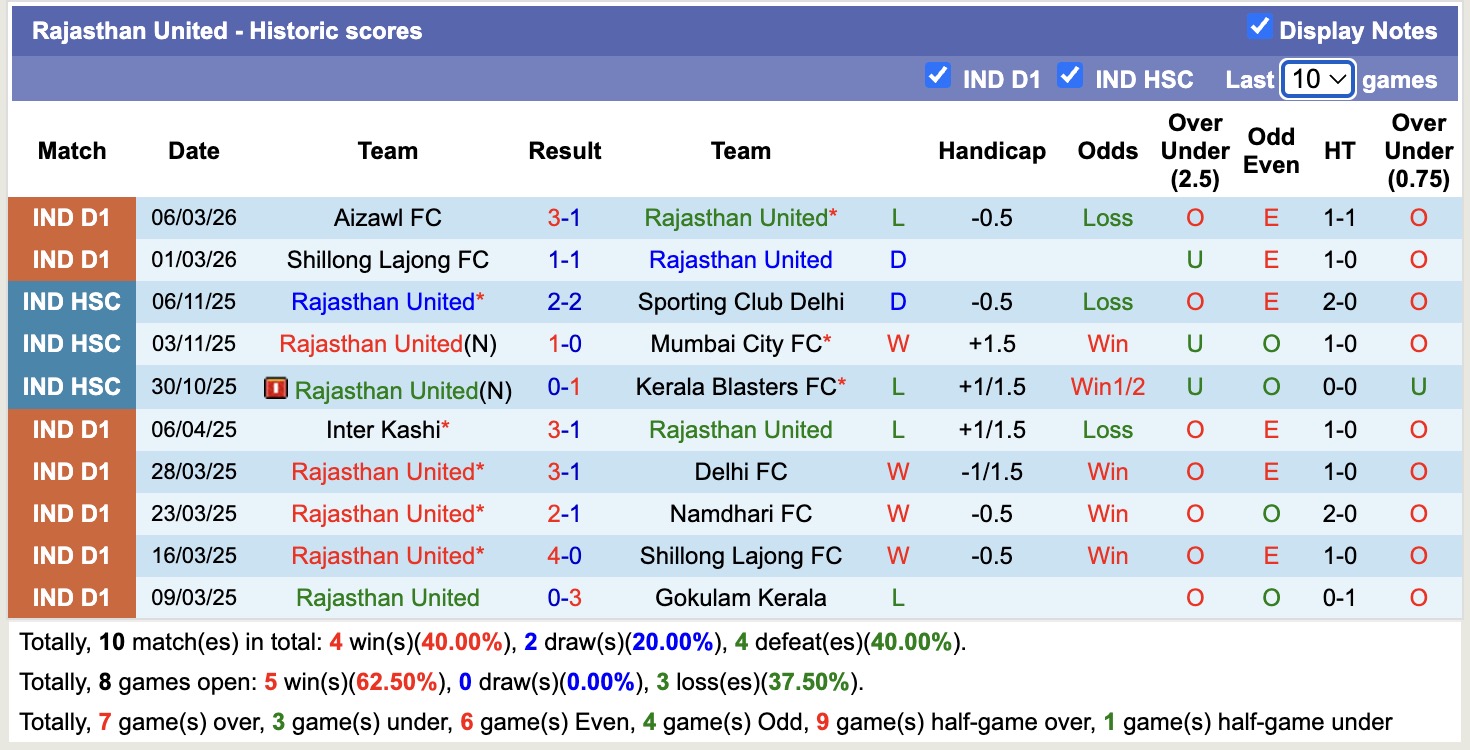Click the Gokulam Kerala team link
Image resolution: width=1470 pixels, height=750 pixels.
[740, 597]
